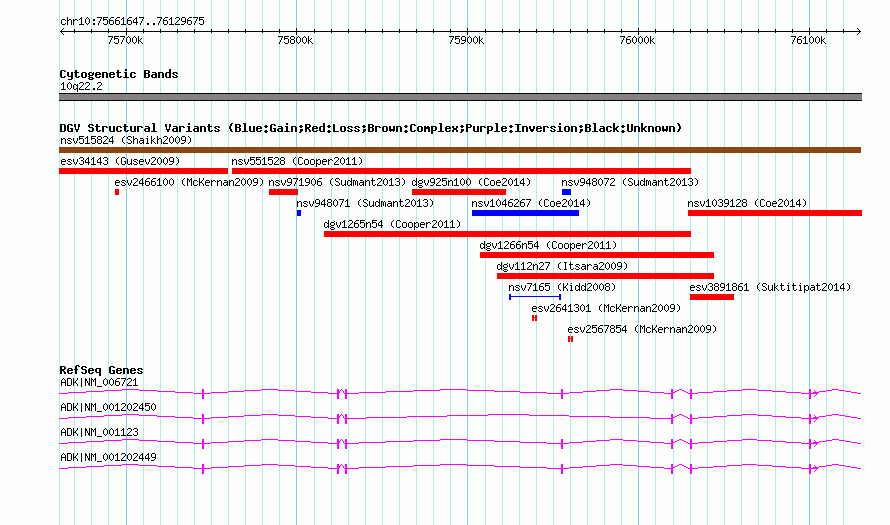Click the ADK|NM_006721 gene track line
890x525 pixels.
click(460, 393)
